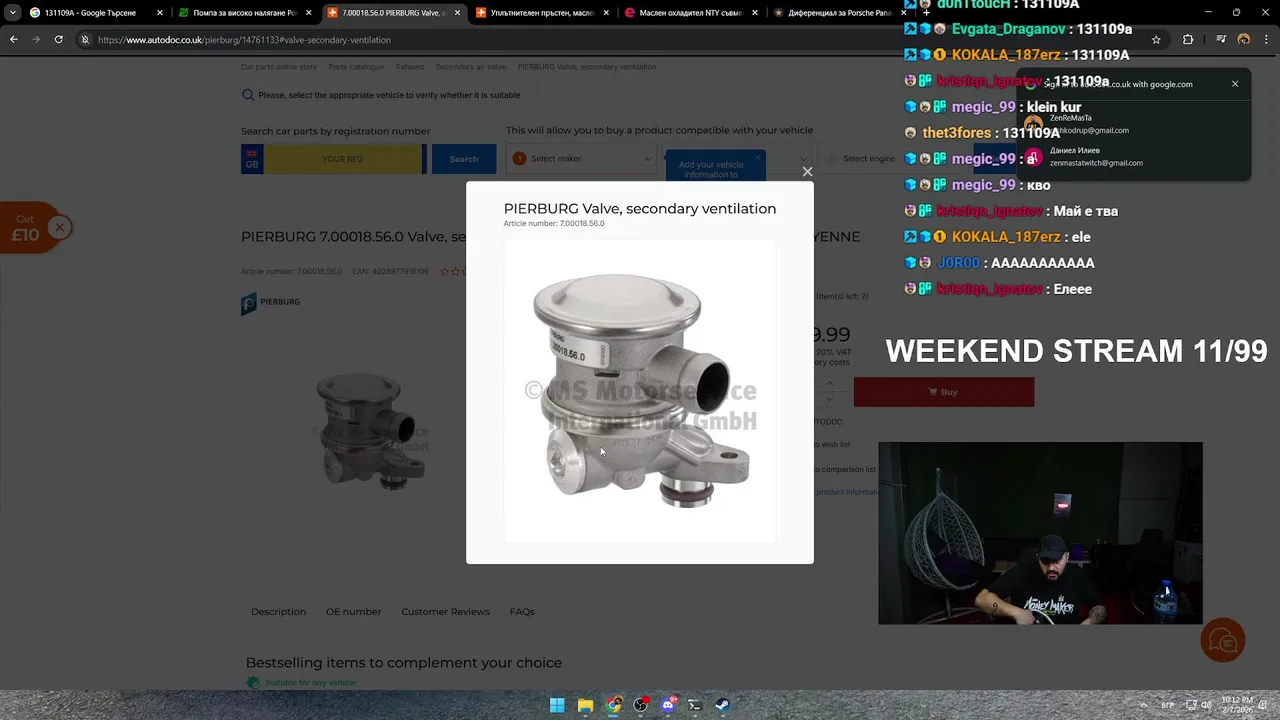Screen dimensions: 1280x720
Task: Open the Description tab
Action: tap(278, 611)
